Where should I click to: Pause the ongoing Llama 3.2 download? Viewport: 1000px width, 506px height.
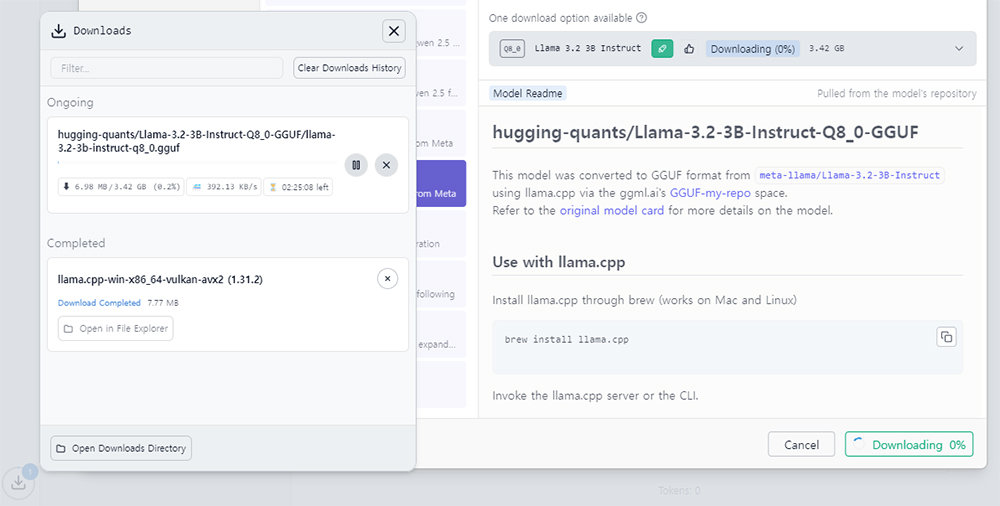pos(356,164)
